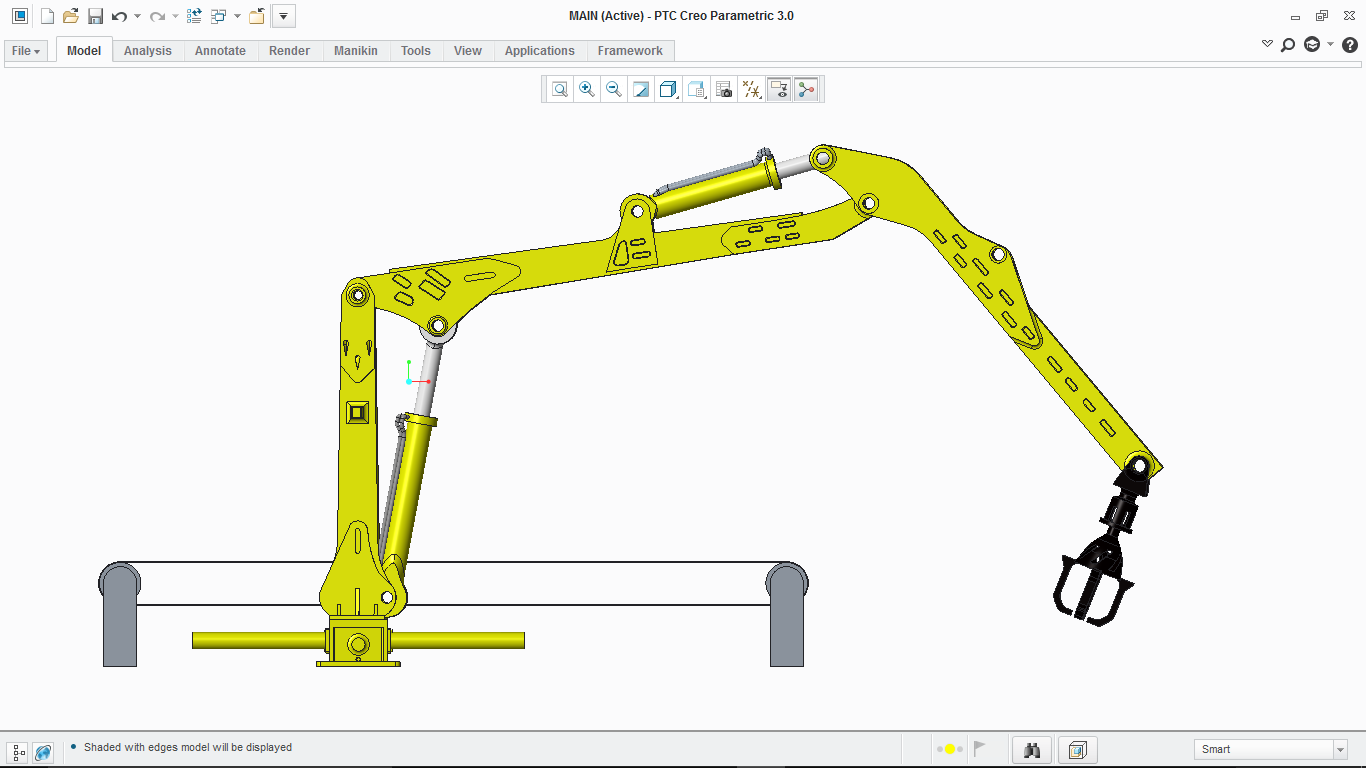1366x768 pixels.
Task: Switch to the Analysis tab
Action: click(148, 51)
